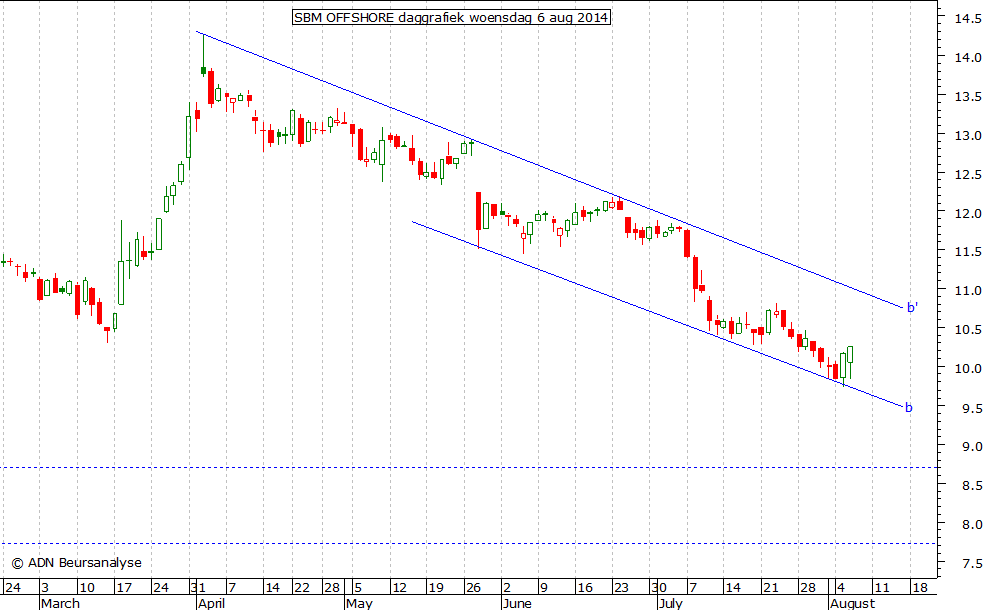This screenshot has height=610, width=985.
Task: Select the 11.0 price axis label
Action: point(967,290)
